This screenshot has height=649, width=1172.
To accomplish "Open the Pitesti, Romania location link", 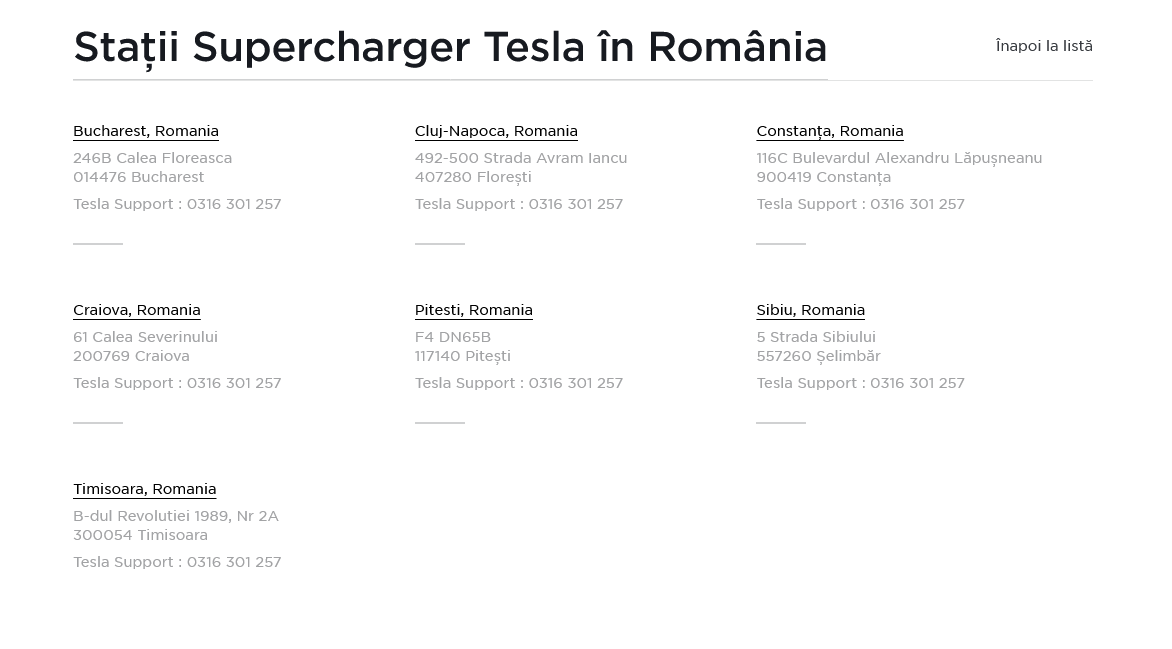I will tap(474, 310).
